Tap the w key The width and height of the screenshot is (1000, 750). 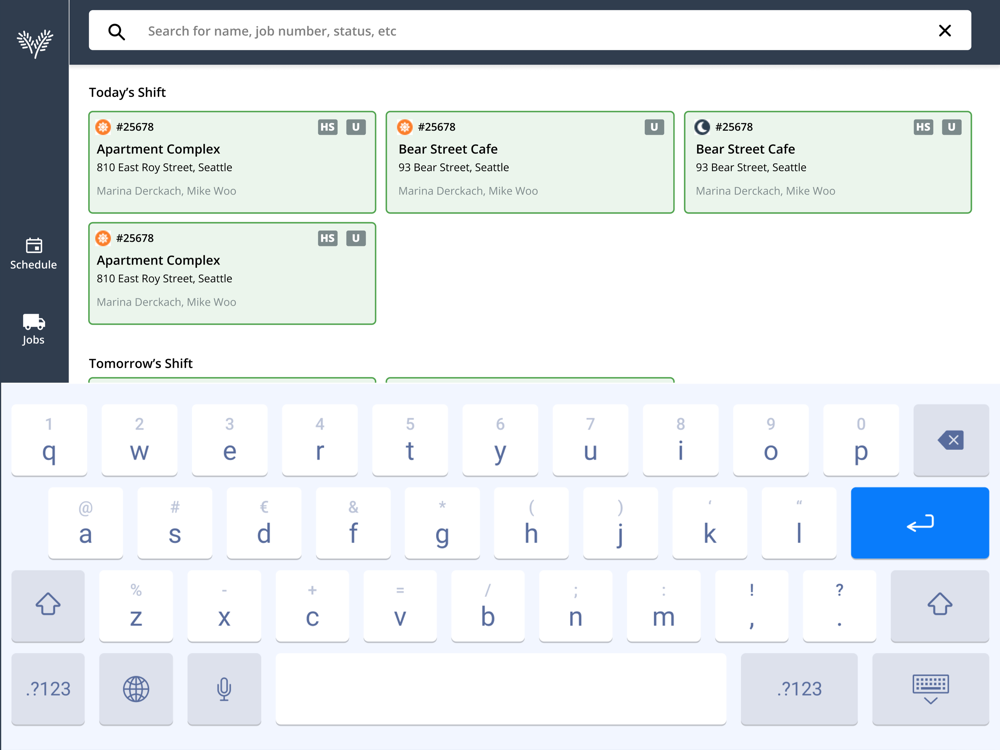(139, 440)
